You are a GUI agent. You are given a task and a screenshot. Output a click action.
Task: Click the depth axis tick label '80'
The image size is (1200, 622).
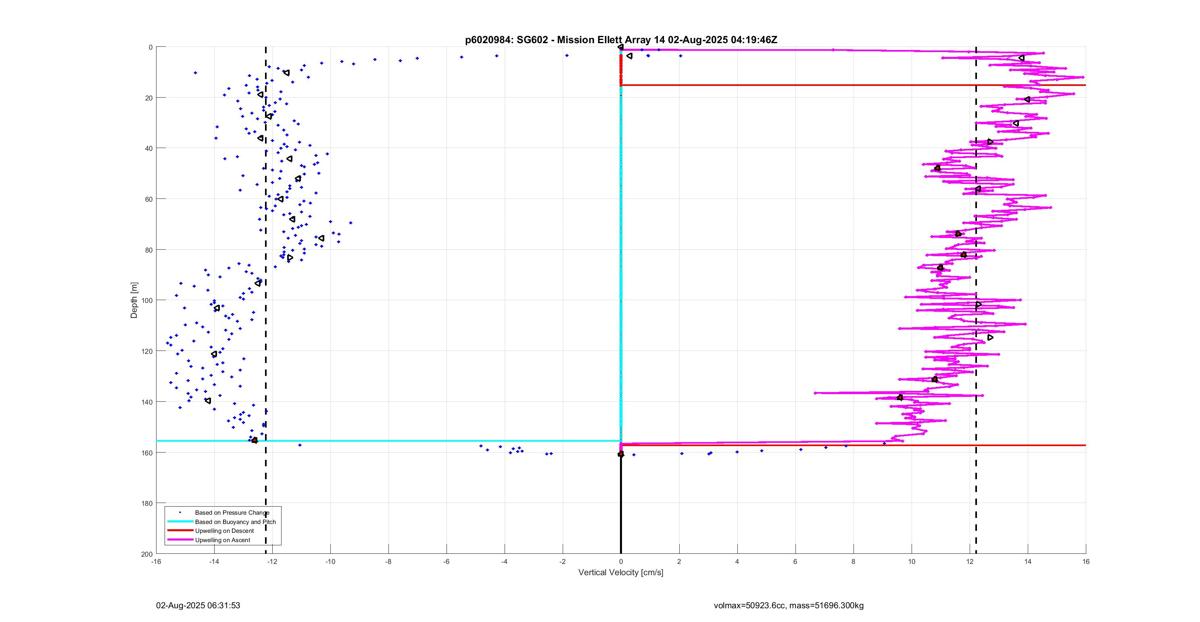(x=149, y=250)
